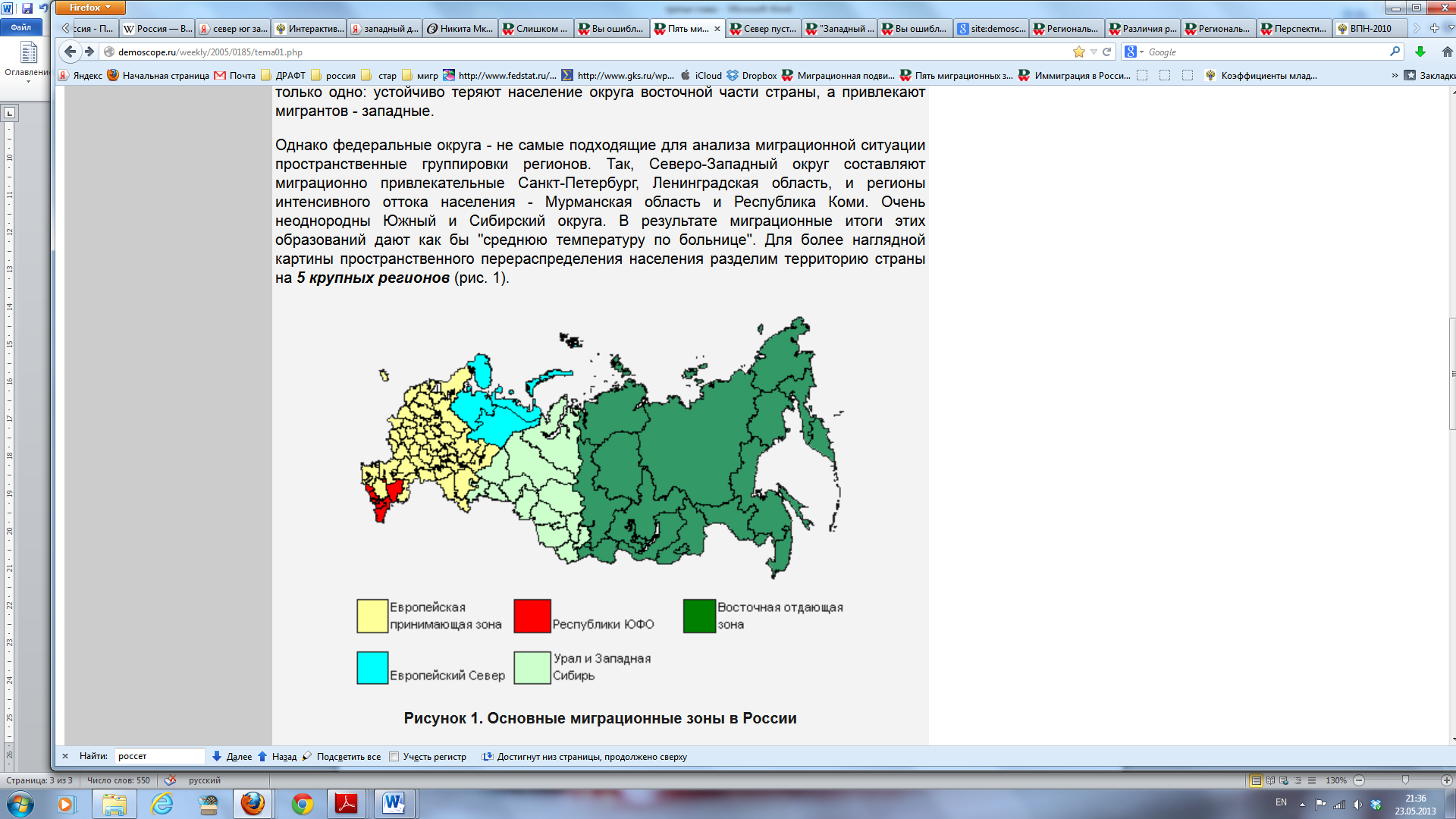Click the Russia migration zones map image
This screenshot has width=1456, height=819.
[601, 447]
